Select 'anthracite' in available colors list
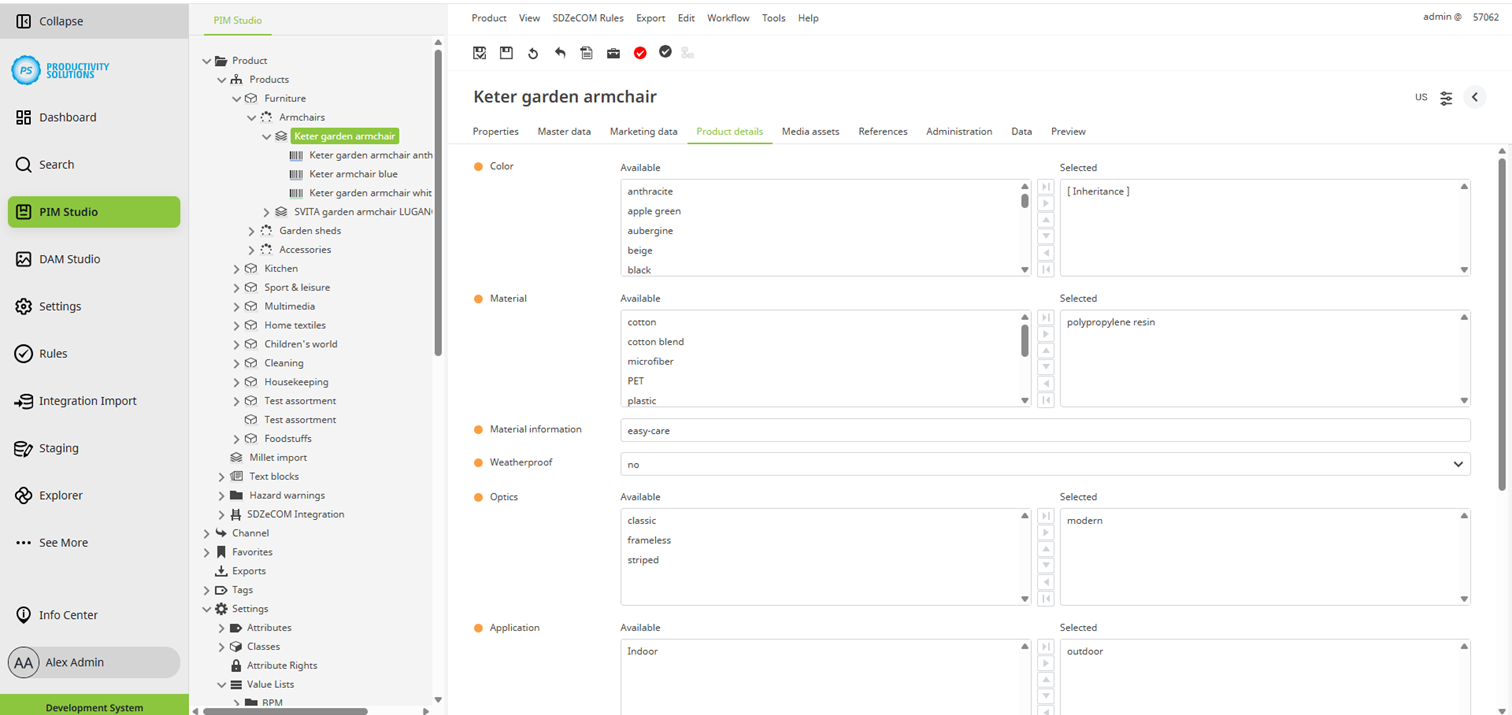1512x715 pixels. pos(650,191)
